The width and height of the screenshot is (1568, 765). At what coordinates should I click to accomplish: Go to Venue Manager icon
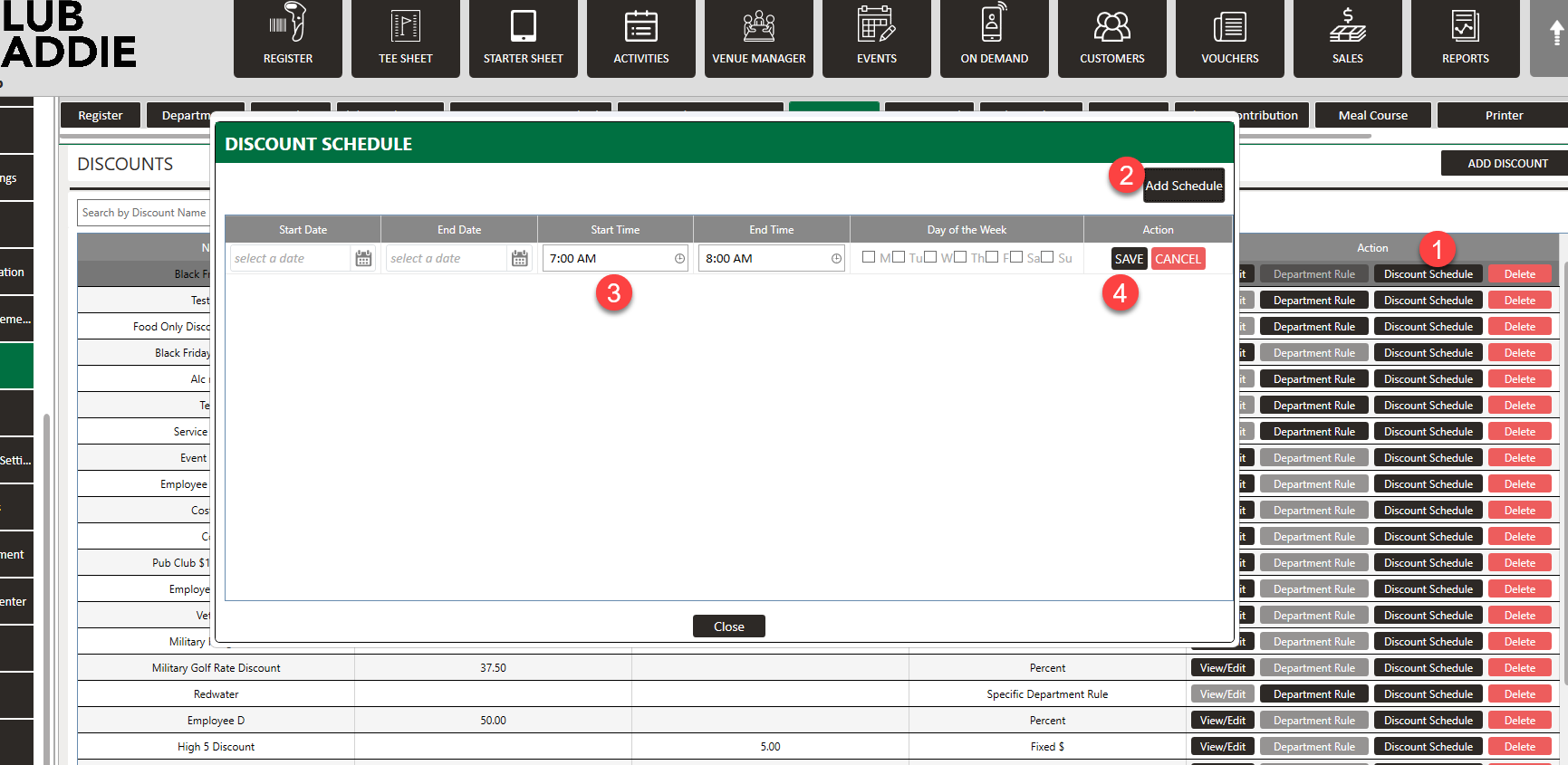(x=758, y=38)
